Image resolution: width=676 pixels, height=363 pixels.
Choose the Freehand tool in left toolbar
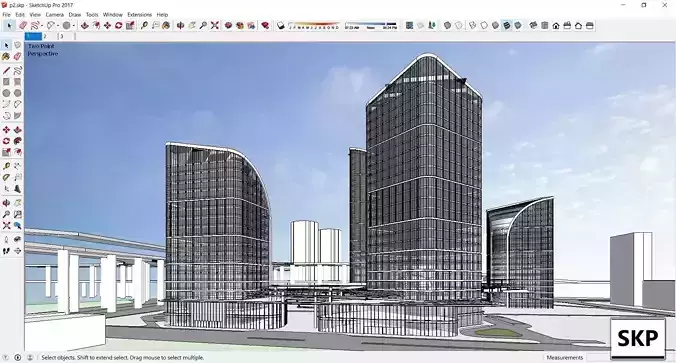tap(17, 70)
